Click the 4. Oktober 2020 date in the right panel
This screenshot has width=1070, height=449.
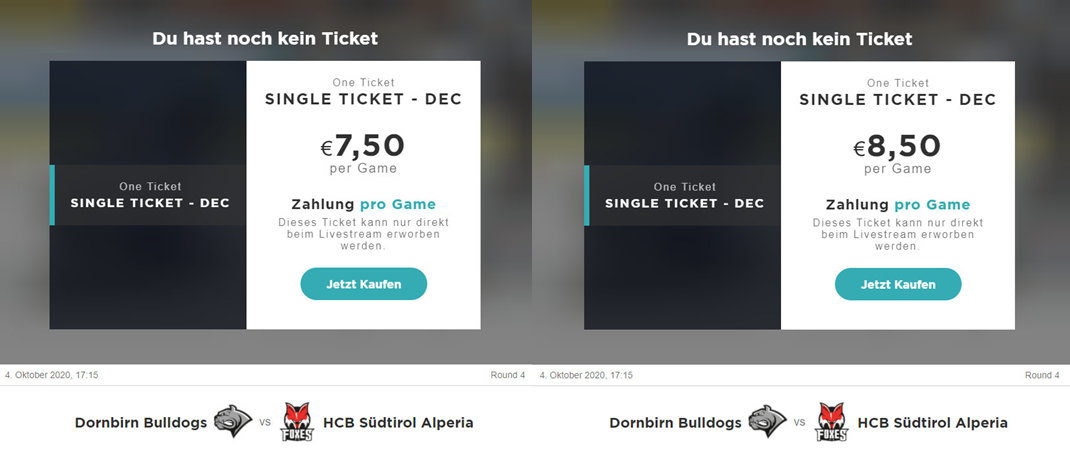tap(586, 376)
